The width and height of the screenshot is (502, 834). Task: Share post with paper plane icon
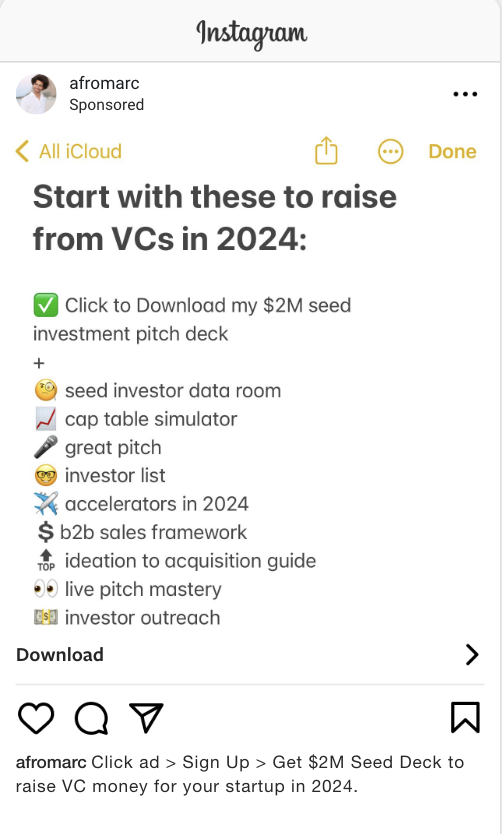[x=146, y=717]
